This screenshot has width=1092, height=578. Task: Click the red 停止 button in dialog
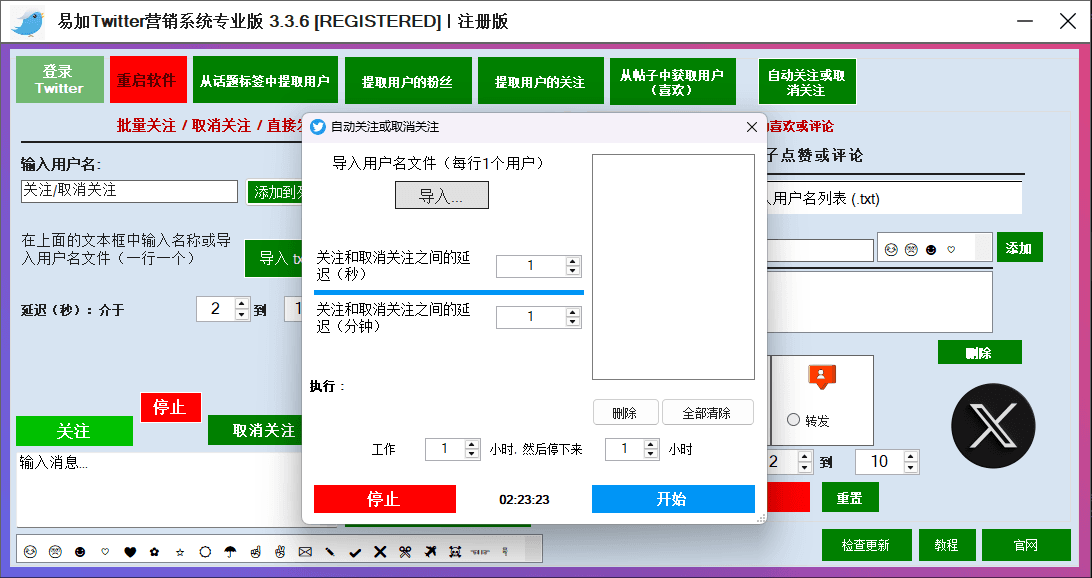384,499
